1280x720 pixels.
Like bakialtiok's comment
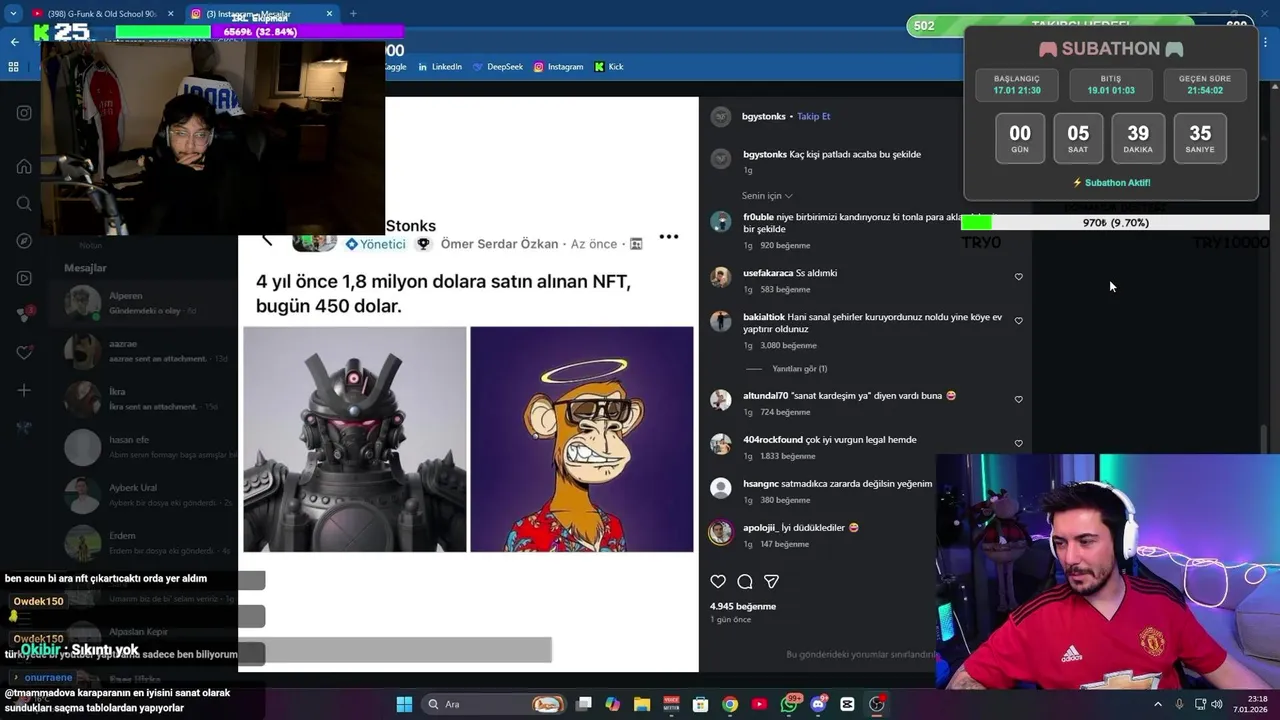pos(1019,321)
